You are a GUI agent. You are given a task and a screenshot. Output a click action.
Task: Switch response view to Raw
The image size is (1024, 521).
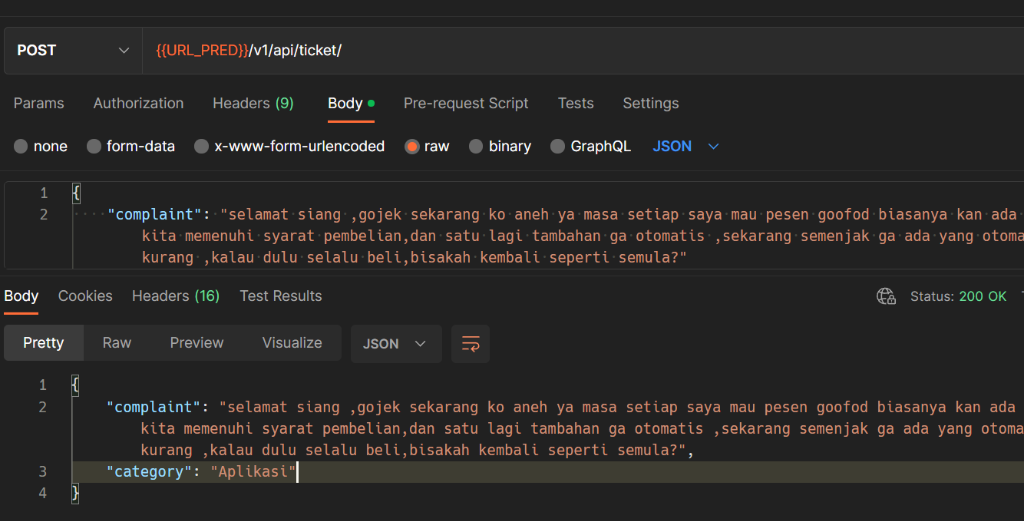click(x=117, y=343)
